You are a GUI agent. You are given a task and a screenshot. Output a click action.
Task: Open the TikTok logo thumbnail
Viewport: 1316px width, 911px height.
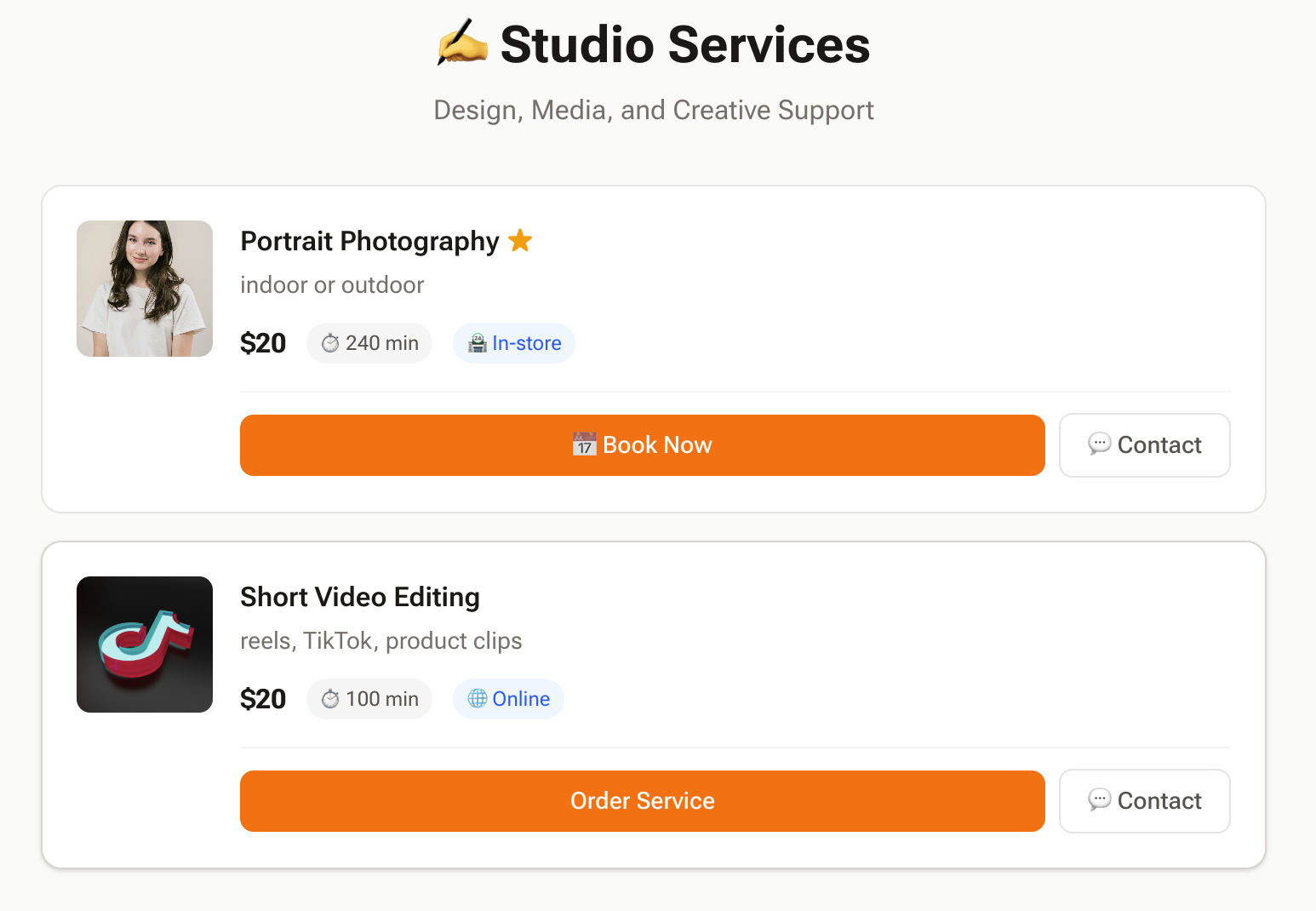point(145,645)
